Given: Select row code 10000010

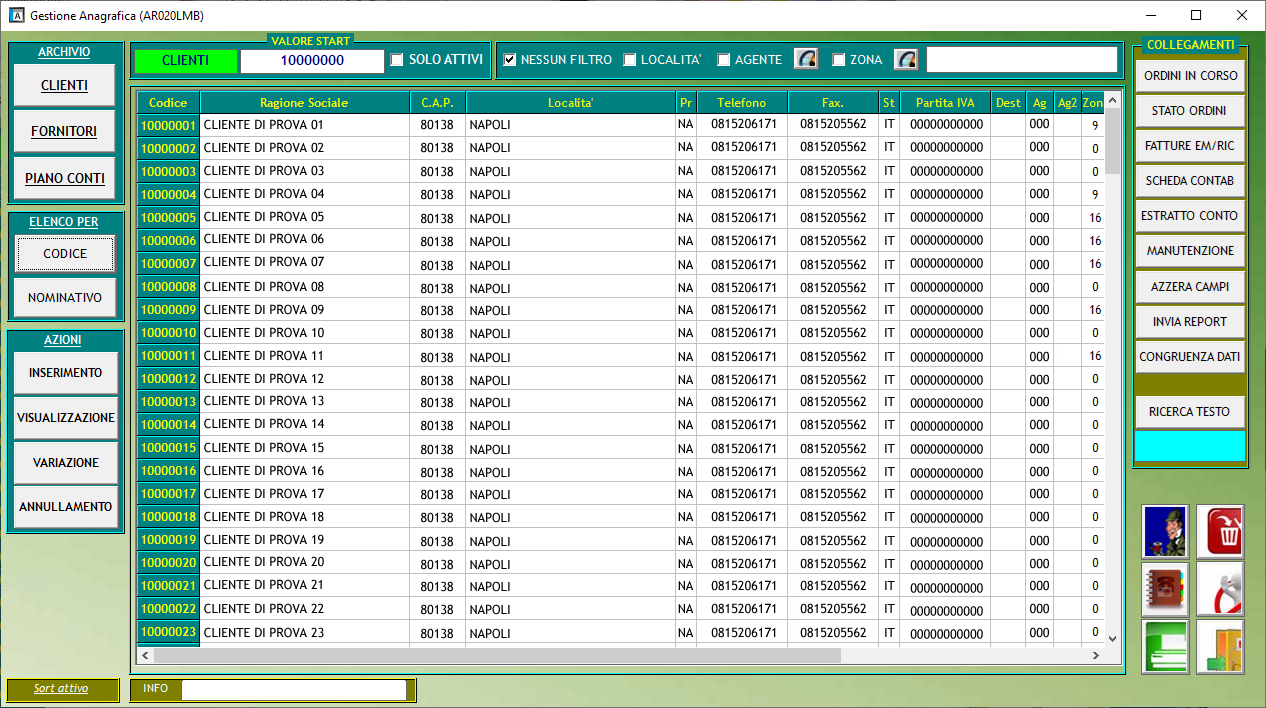Looking at the screenshot, I should pyautogui.click(x=168, y=332).
